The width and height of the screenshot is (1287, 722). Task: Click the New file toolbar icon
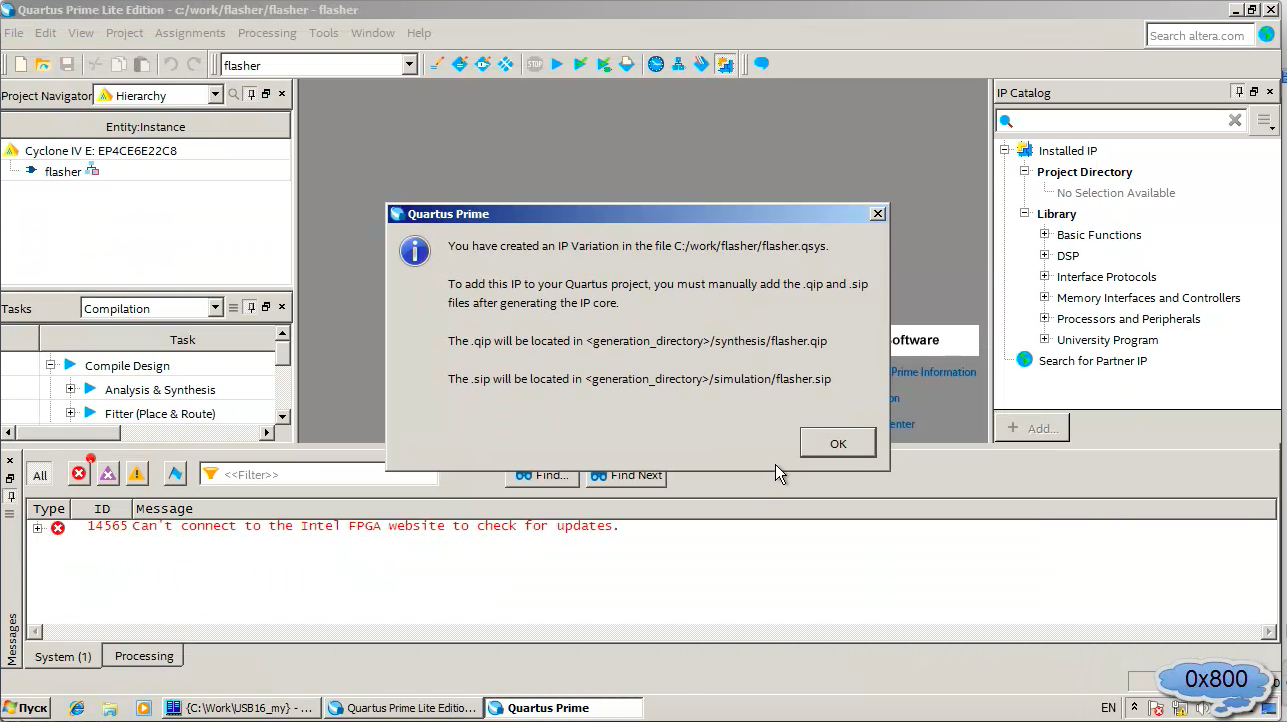pyautogui.click(x=20, y=64)
